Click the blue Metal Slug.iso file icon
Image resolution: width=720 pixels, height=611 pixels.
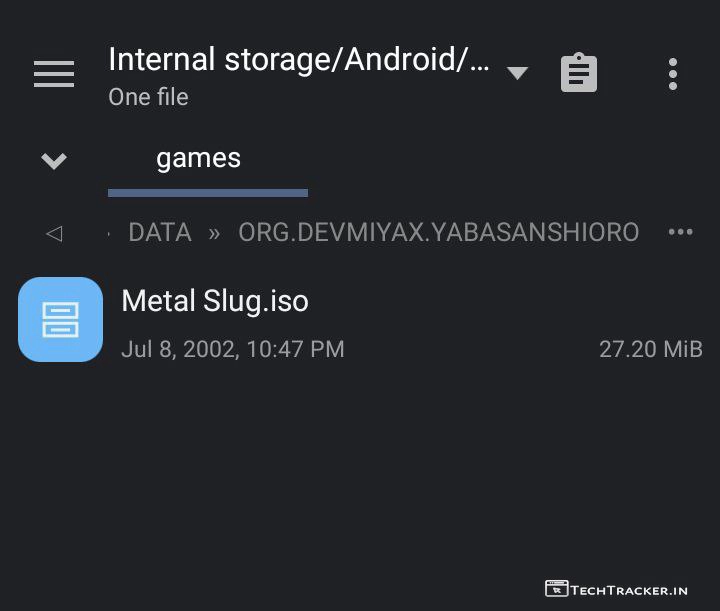[x=60, y=319]
